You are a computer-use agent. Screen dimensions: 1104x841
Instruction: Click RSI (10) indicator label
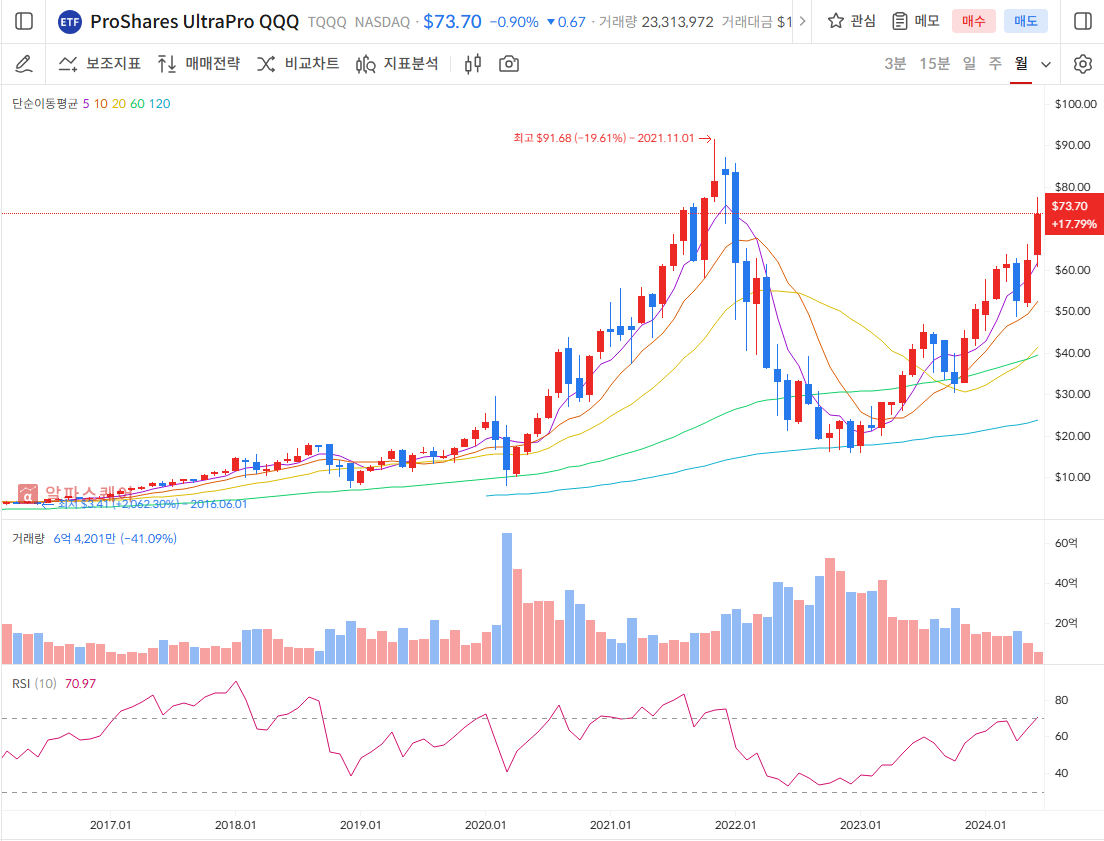(34, 683)
